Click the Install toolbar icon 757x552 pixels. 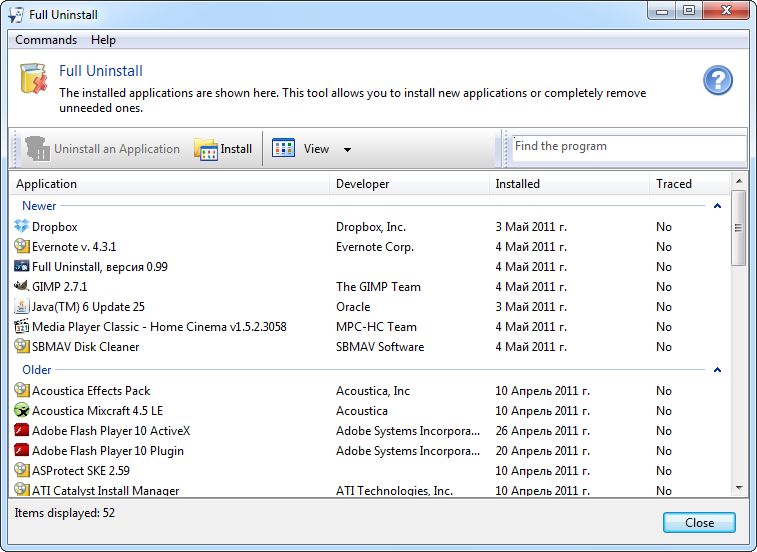tap(206, 149)
